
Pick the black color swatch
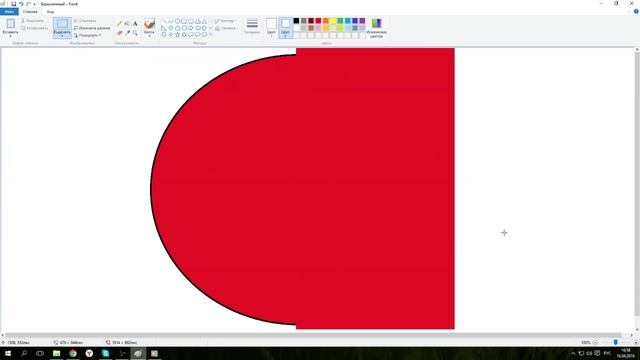tap(296, 21)
